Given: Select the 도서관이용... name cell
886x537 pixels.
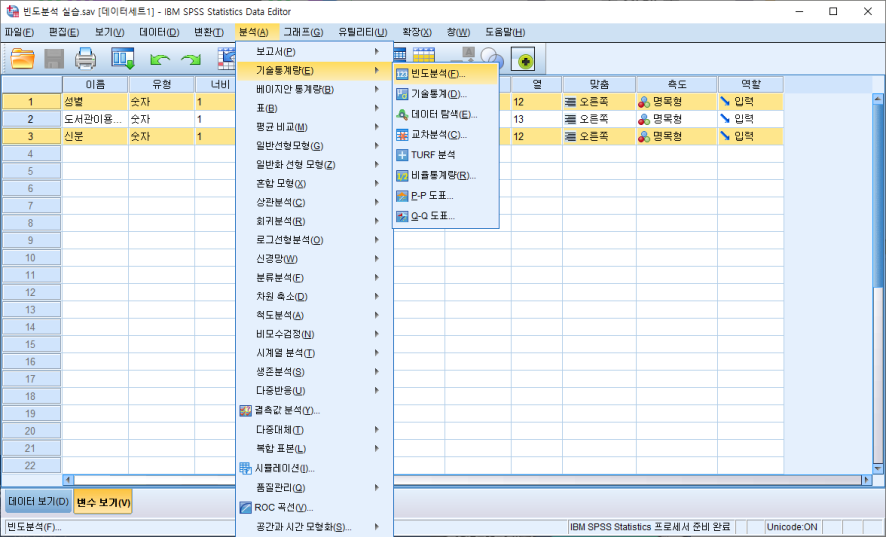Looking at the screenshot, I should click(95, 119).
